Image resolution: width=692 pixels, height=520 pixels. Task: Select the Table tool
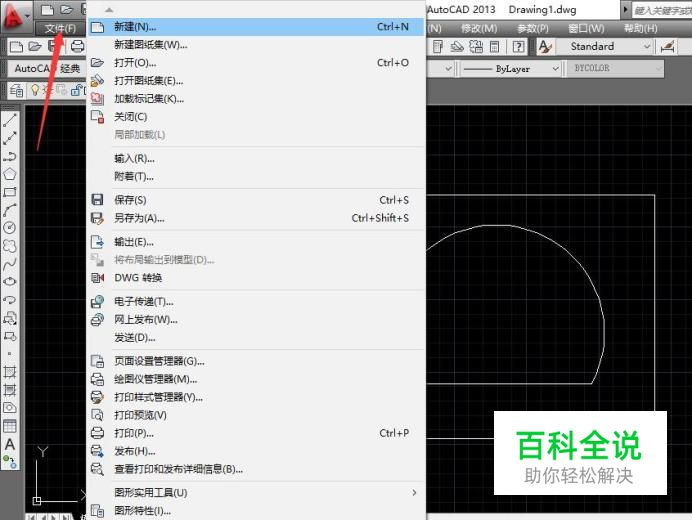click(10, 426)
